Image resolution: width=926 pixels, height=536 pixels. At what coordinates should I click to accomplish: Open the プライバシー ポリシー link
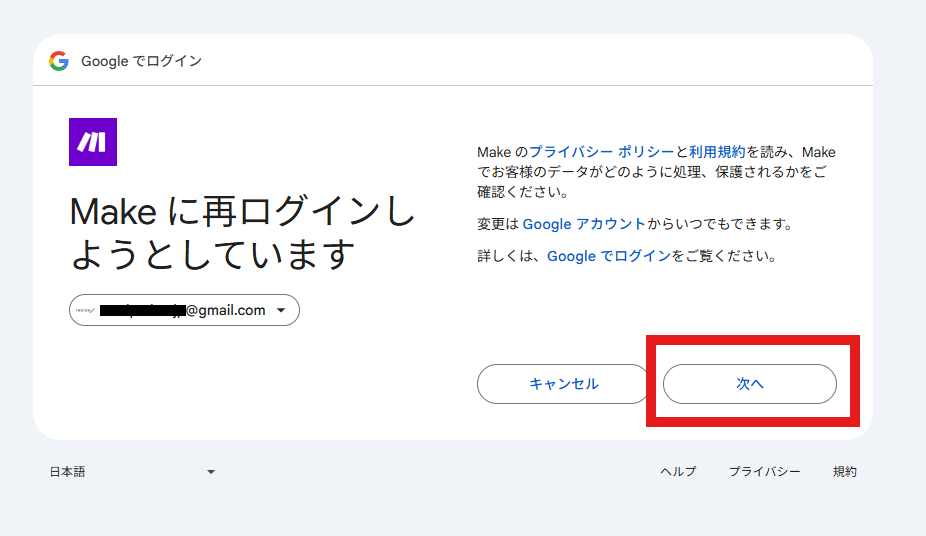coord(601,152)
